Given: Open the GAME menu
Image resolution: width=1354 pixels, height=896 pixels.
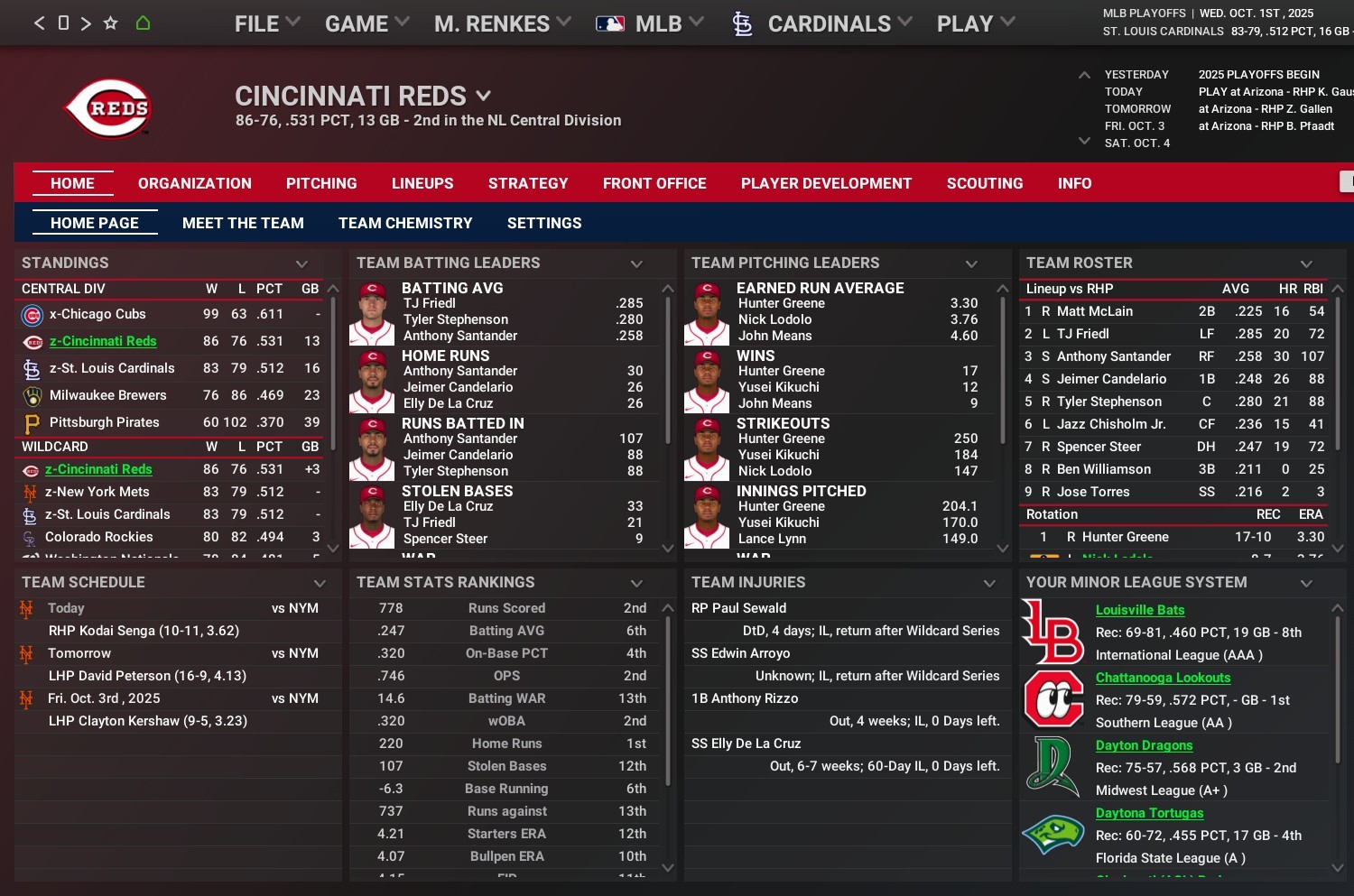Looking at the screenshot, I should (366, 24).
